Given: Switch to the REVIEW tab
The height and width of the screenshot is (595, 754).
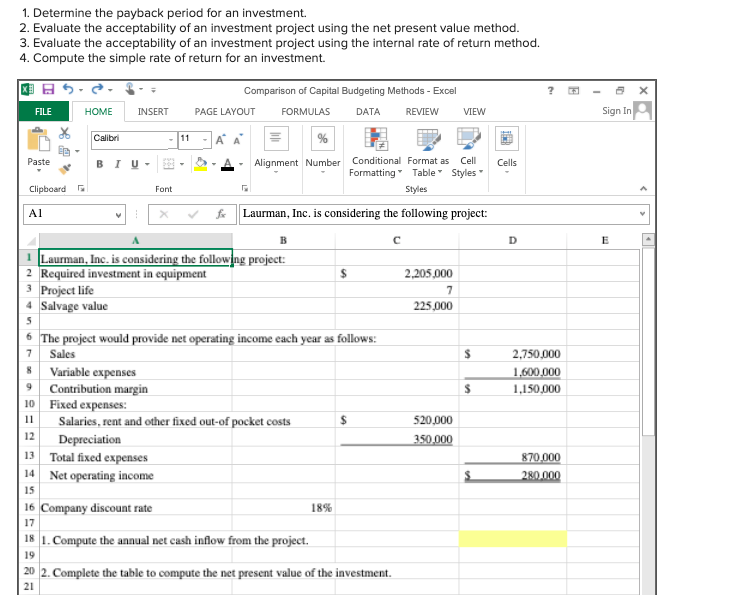Looking at the screenshot, I should click(422, 112).
